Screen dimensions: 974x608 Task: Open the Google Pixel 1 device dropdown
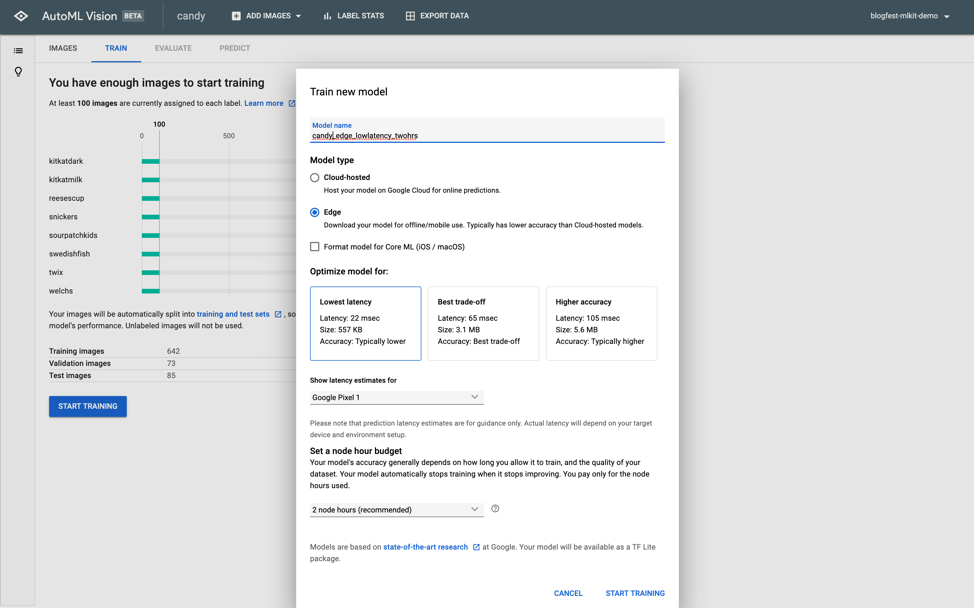tap(396, 397)
